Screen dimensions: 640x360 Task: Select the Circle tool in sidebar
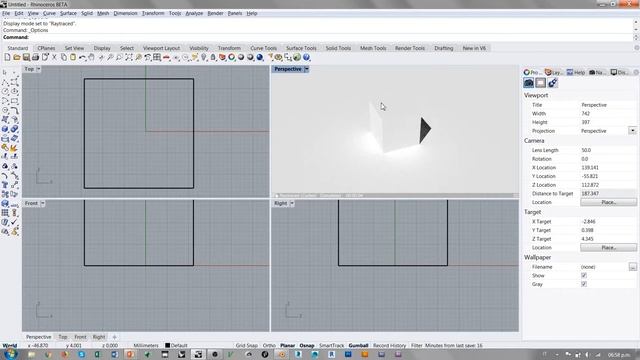[x=5, y=91]
